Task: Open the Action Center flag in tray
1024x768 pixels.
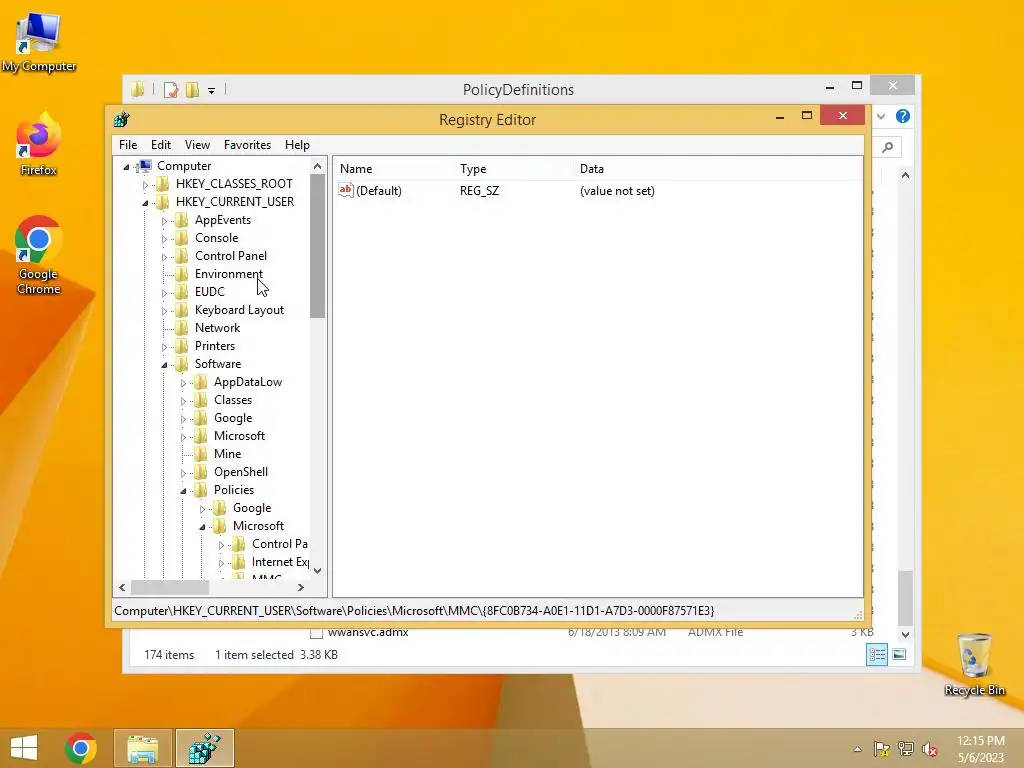Action: point(882,749)
